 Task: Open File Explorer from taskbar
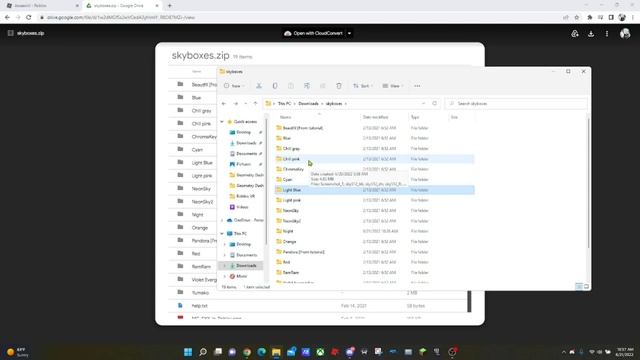(276, 352)
